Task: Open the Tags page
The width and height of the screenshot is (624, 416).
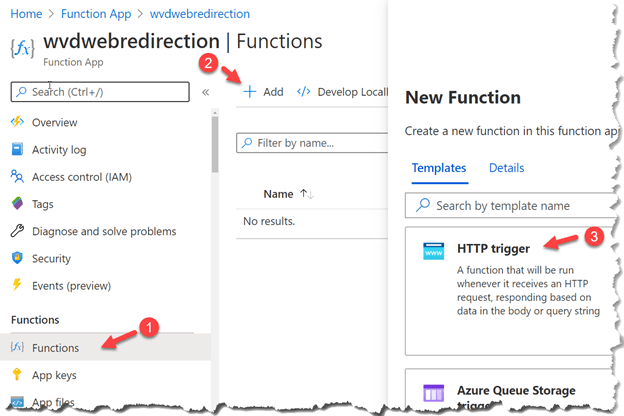Action: click(43, 204)
